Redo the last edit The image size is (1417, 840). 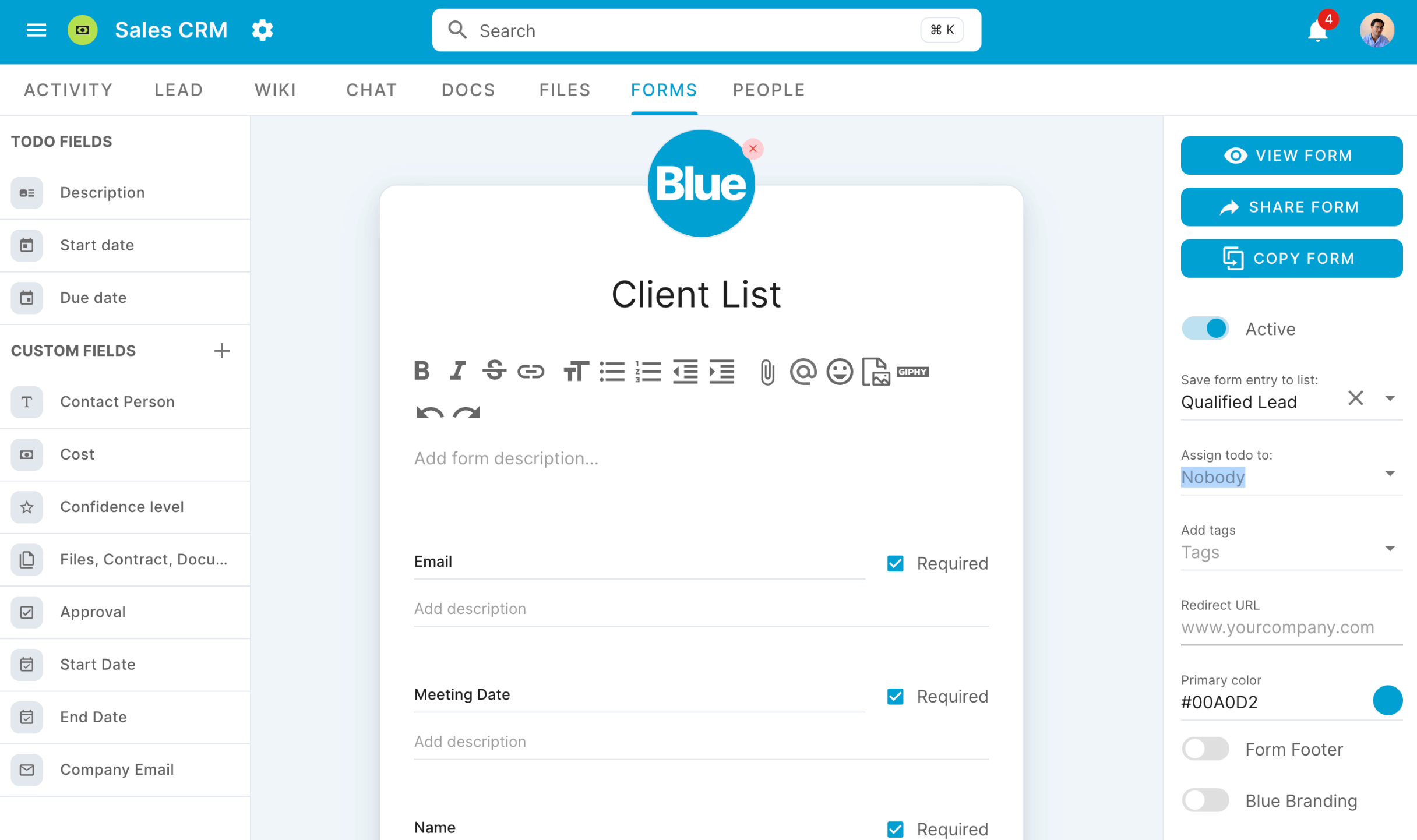[467, 412]
